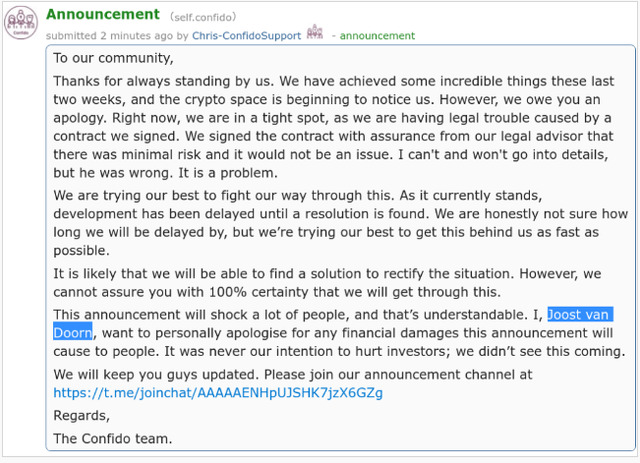
Task: Click the highlighted word 'Doorn'
Action: coord(73,333)
